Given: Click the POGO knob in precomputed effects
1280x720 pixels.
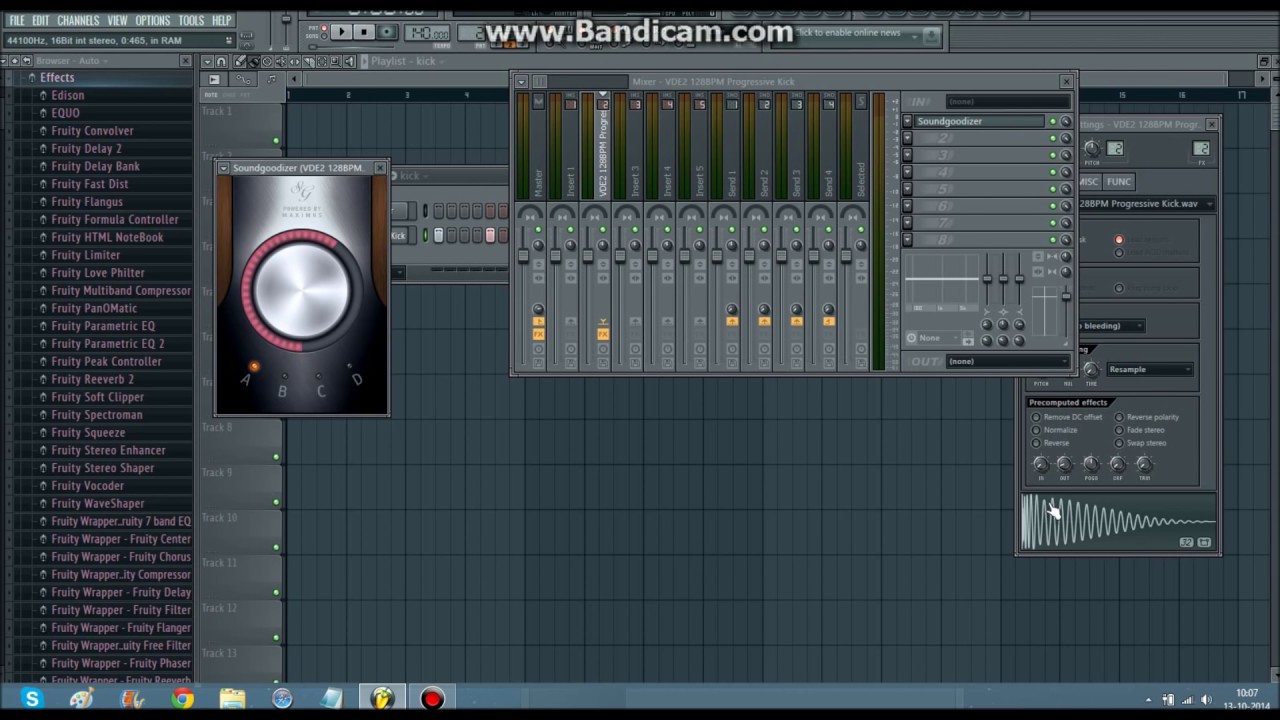Looking at the screenshot, I should click(1091, 464).
